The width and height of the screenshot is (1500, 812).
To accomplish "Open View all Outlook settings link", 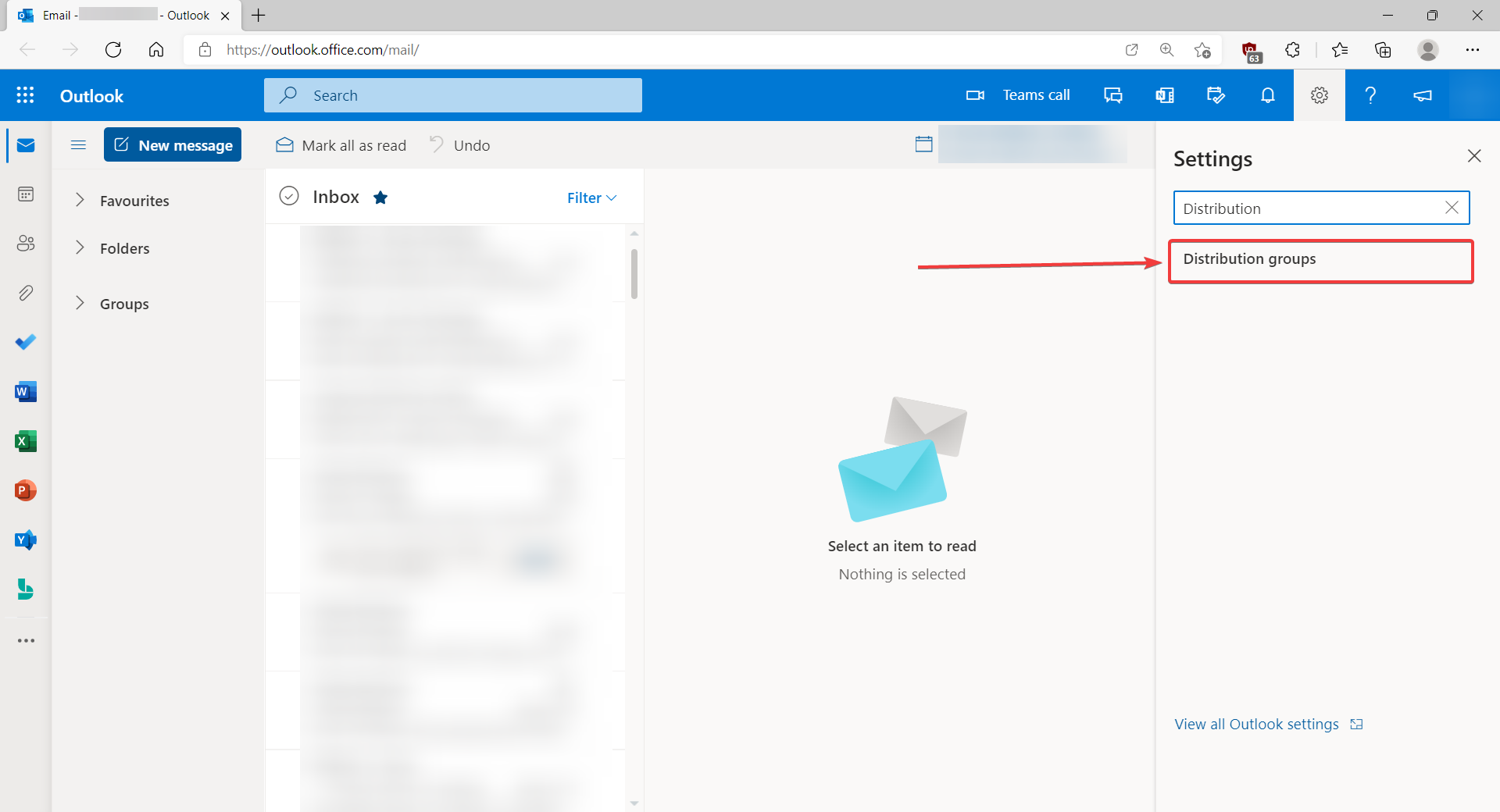I will point(1256,725).
